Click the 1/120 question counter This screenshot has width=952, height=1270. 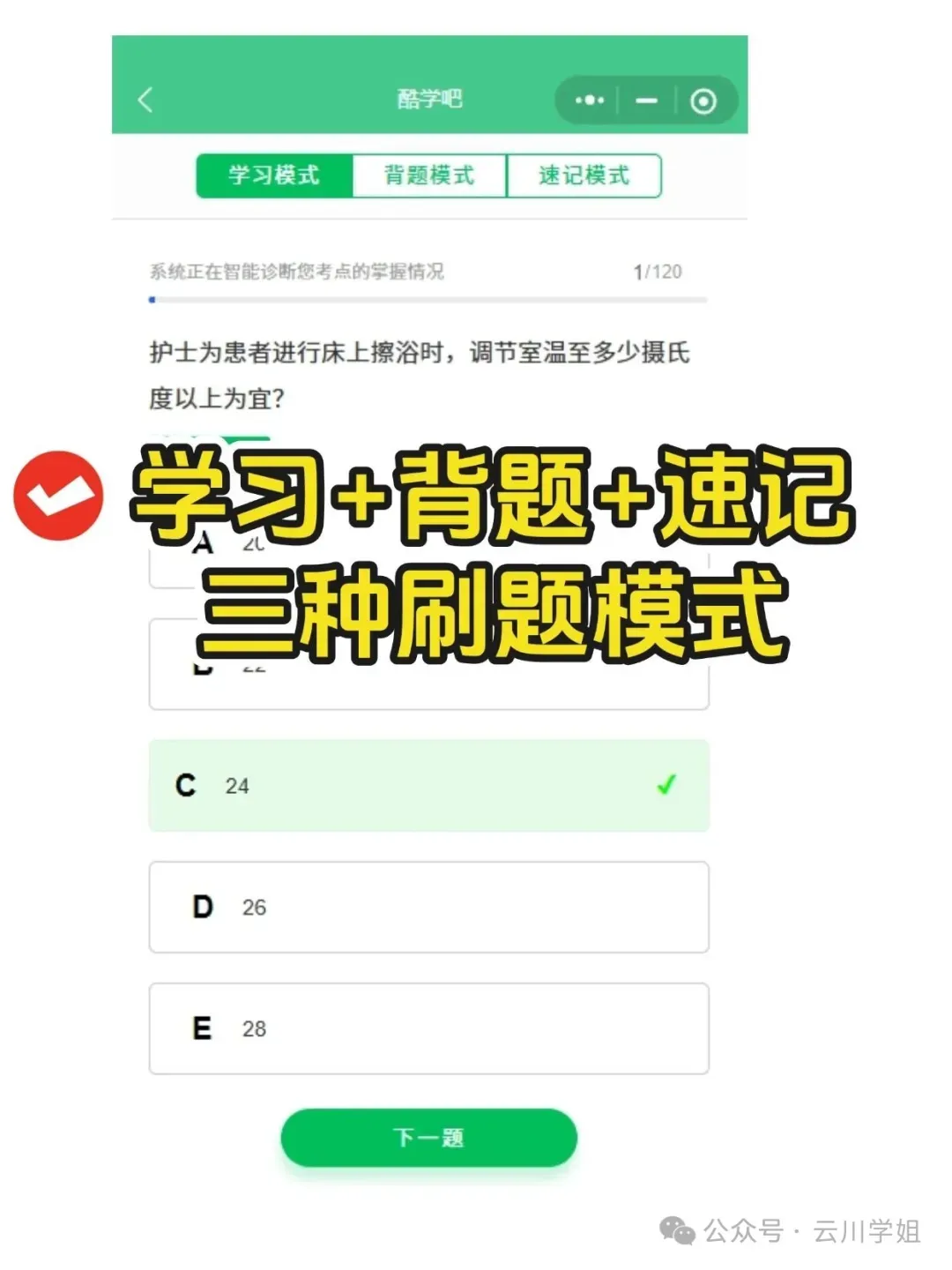[658, 272]
